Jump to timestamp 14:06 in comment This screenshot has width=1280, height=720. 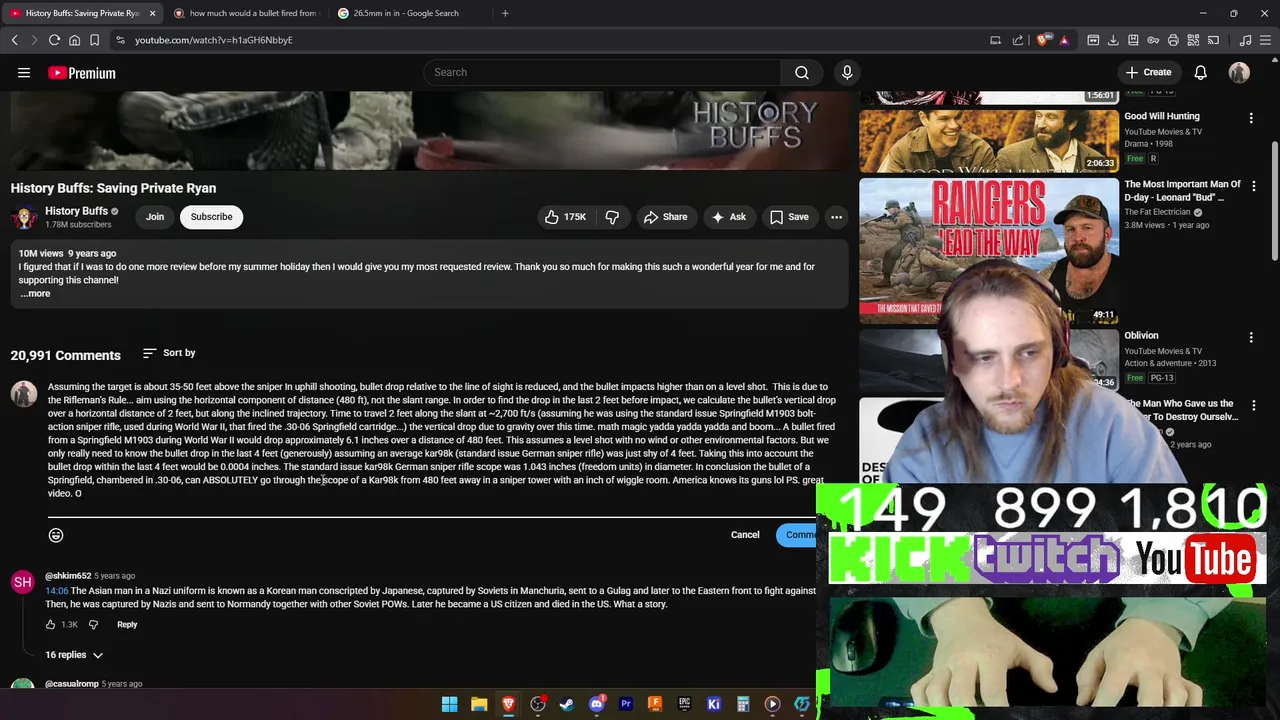57,591
